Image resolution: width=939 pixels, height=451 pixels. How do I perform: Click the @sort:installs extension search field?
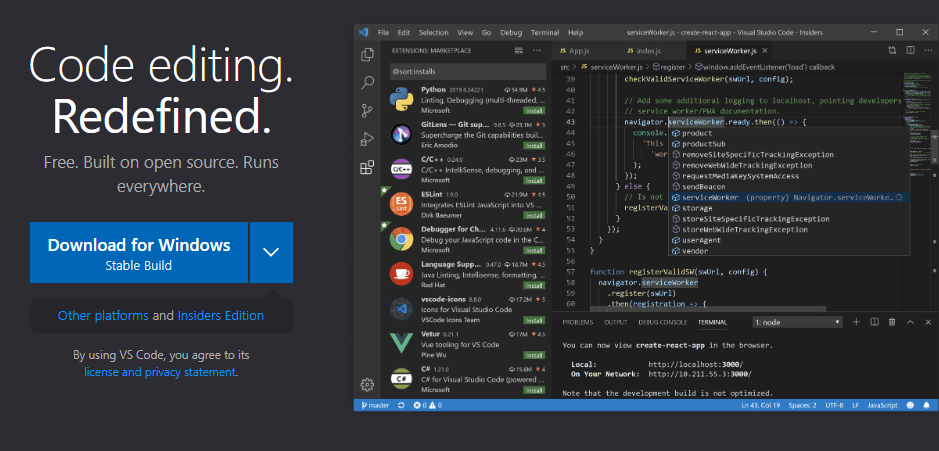tap(468, 71)
